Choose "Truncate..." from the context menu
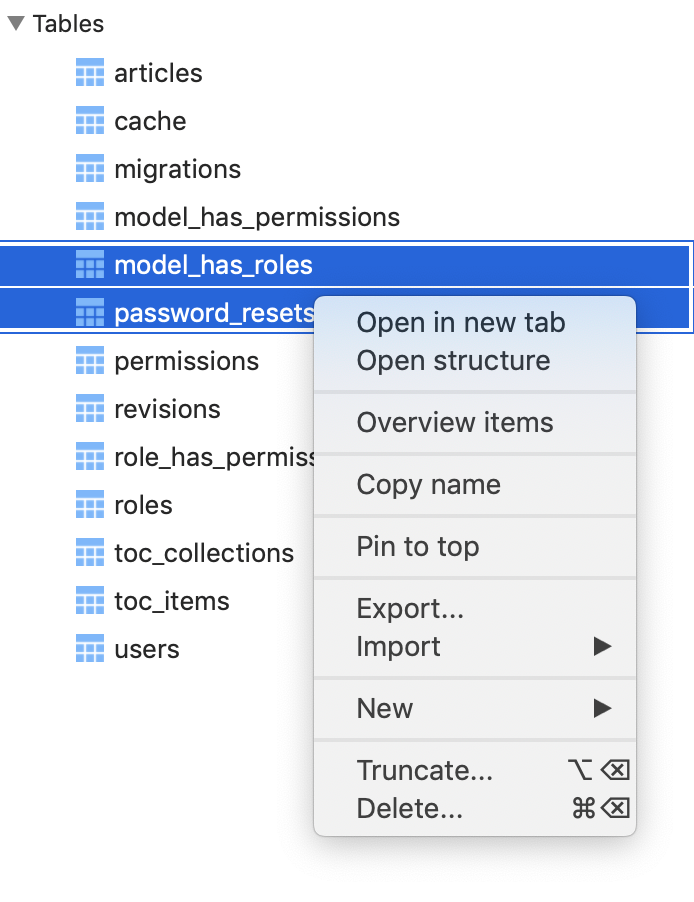694x902 pixels. point(425,770)
